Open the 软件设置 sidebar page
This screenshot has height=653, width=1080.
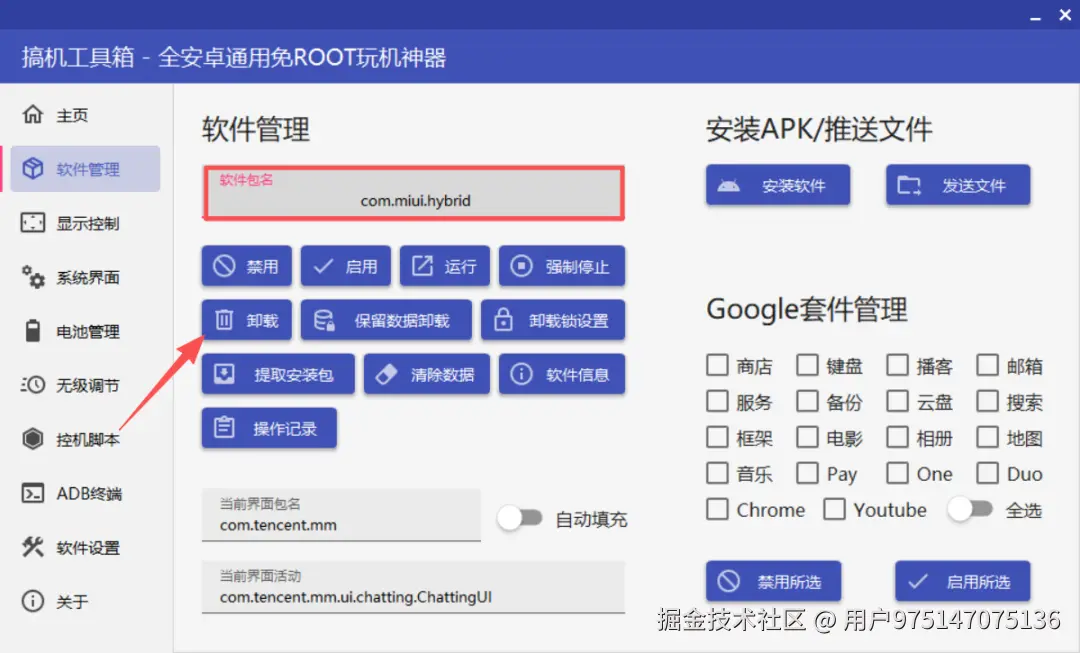pyautogui.click(x=85, y=547)
